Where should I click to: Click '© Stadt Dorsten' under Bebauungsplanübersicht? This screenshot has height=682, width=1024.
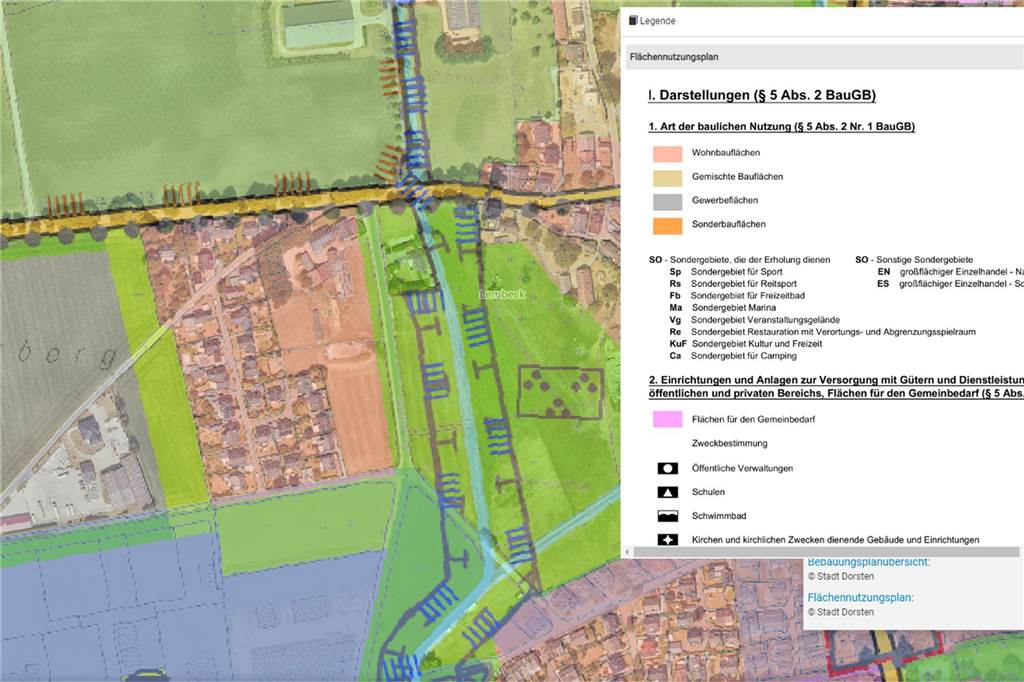(840, 577)
